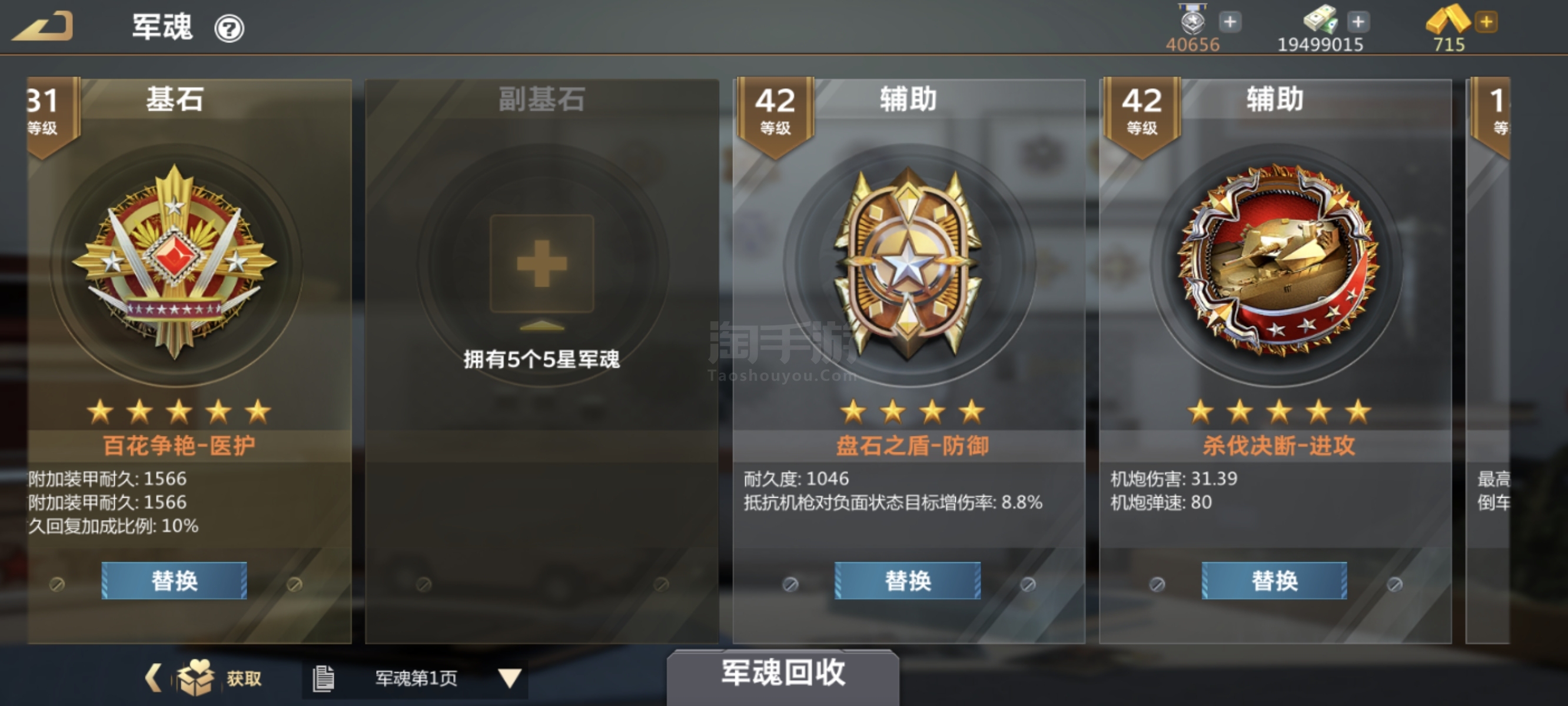Tap the 杀伐决断-进攻 tank emblem

(1277, 261)
